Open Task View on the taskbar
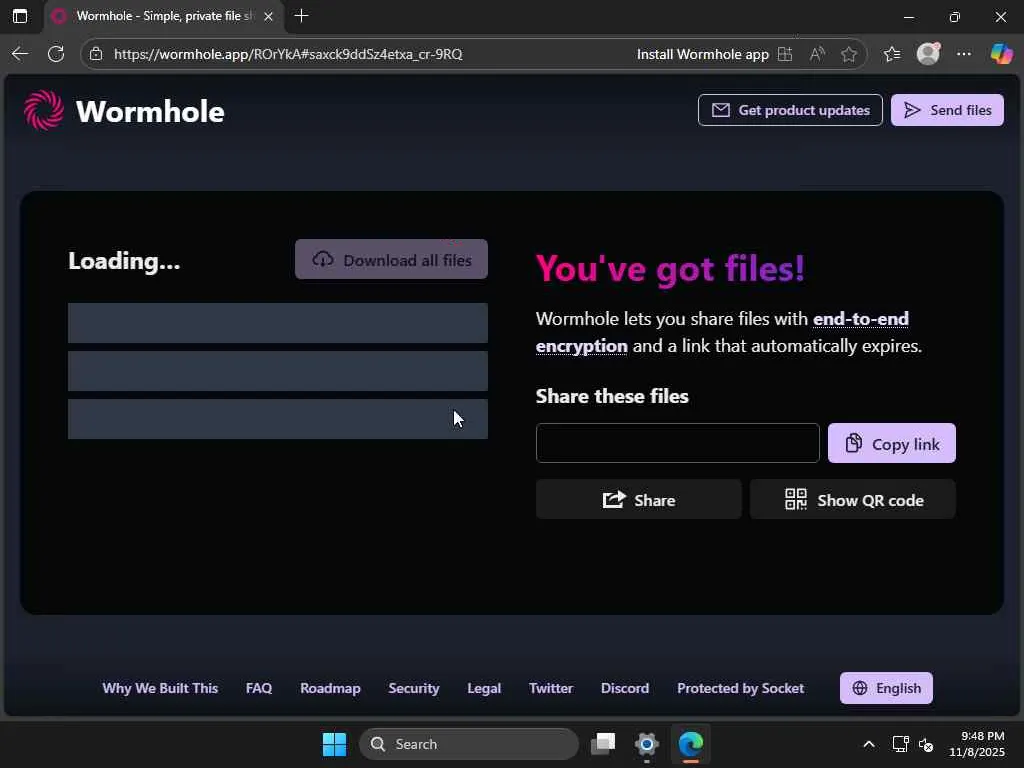 point(603,744)
